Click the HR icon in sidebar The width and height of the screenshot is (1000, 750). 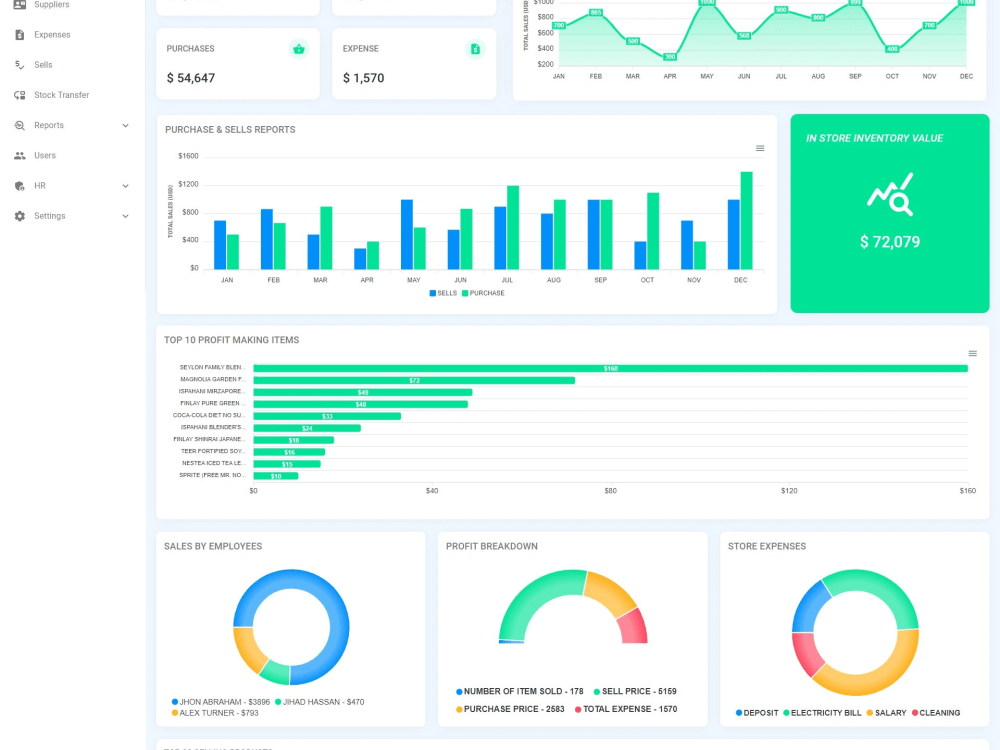(20, 186)
